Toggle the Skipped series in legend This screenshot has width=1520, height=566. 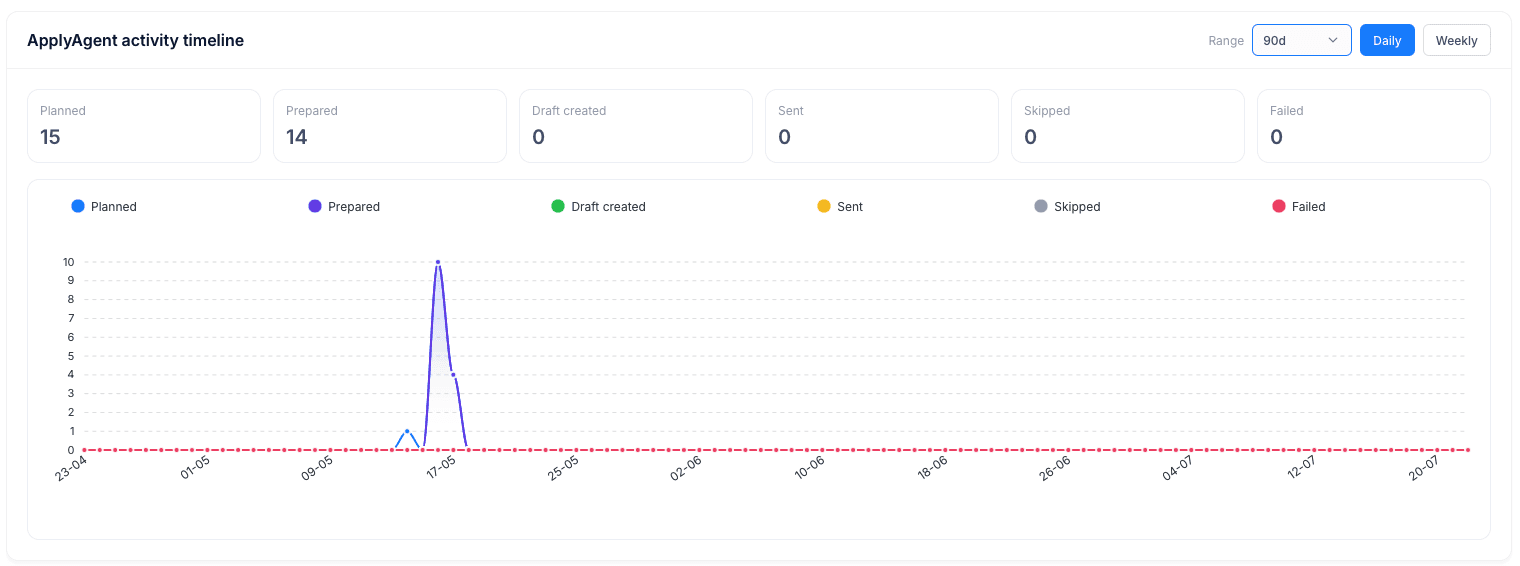click(1067, 206)
